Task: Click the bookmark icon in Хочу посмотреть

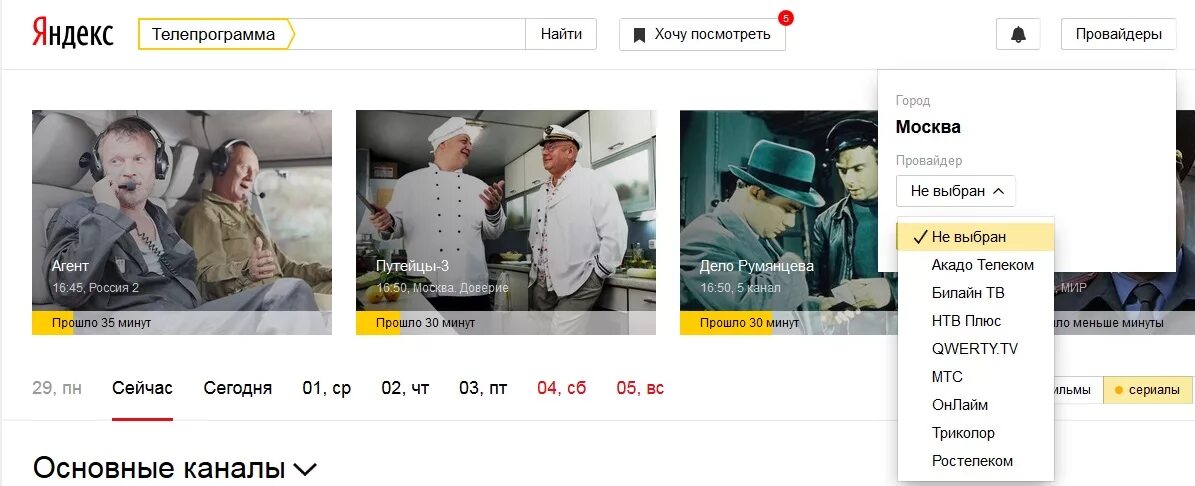Action: point(639,35)
